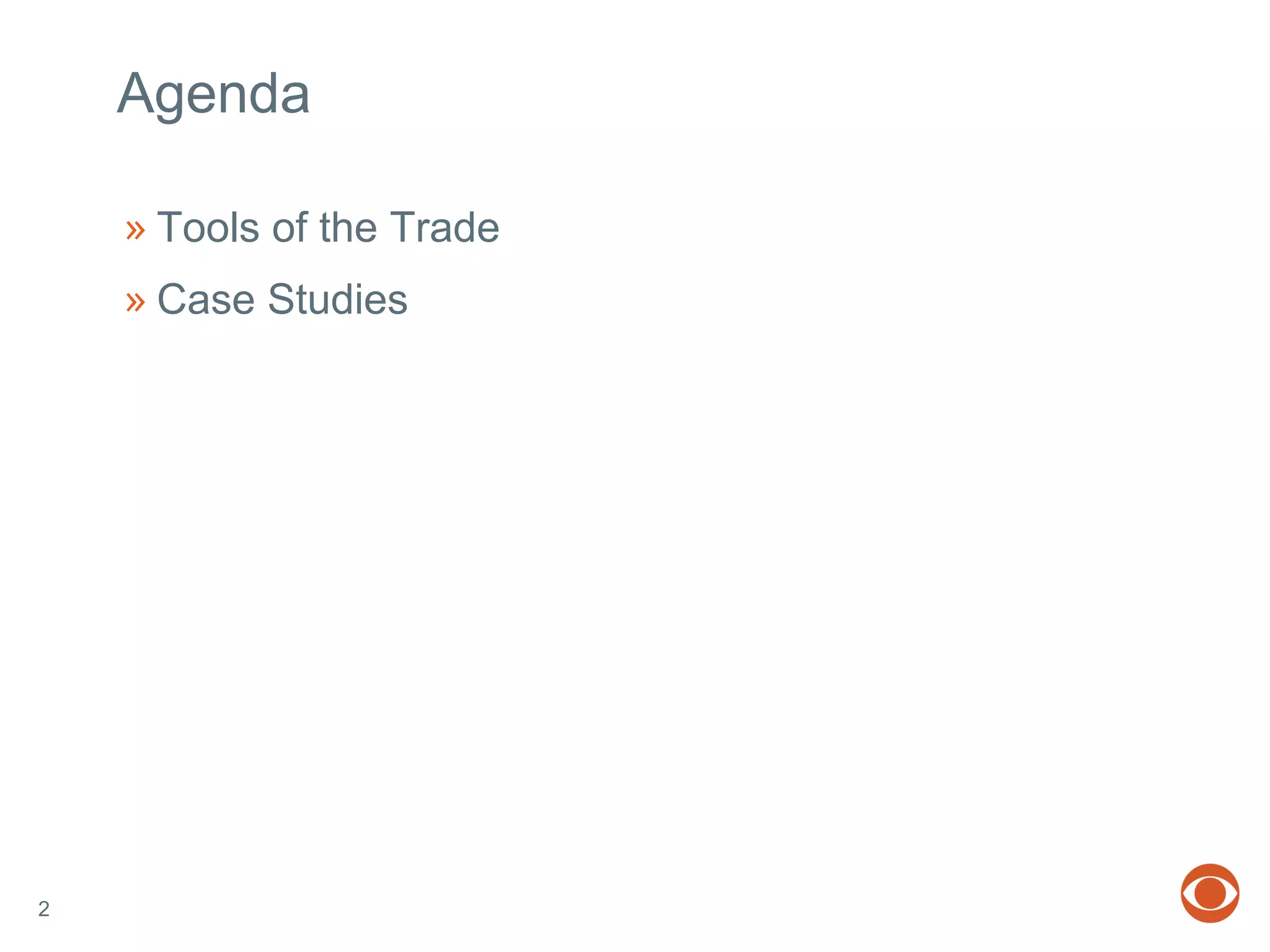
Task: Click the letter T starting Tools
Action: point(170,227)
